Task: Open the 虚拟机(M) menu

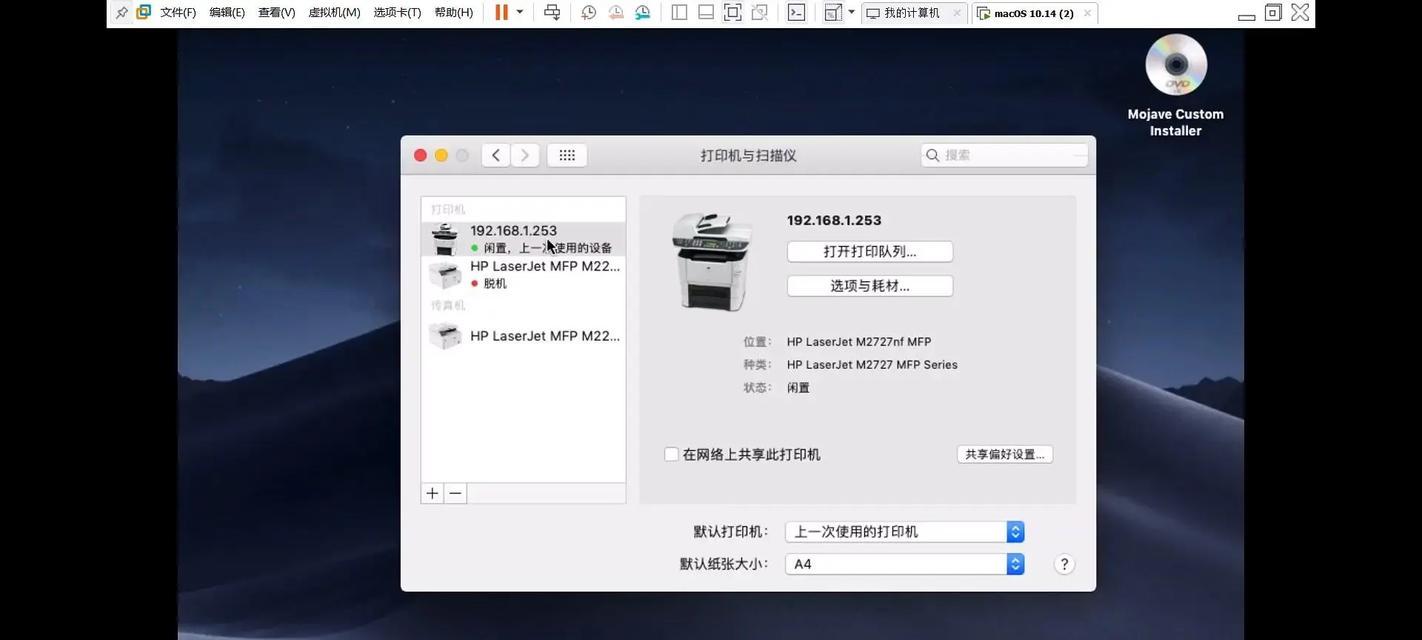Action: click(x=334, y=12)
